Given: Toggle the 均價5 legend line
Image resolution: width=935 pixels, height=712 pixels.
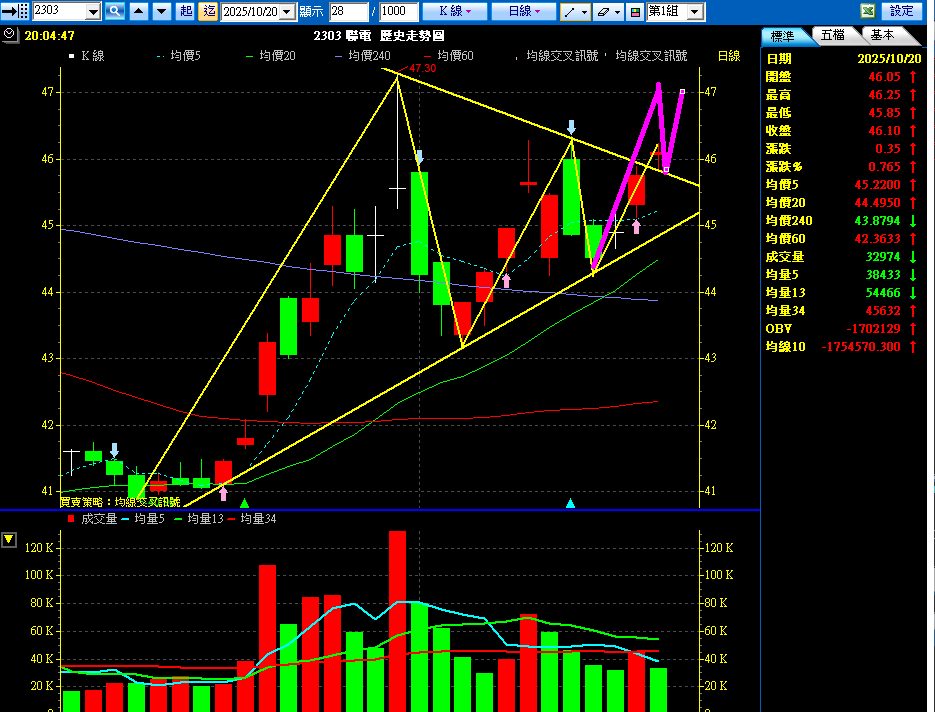Looking at the screenshot, I should coord(179,55).
